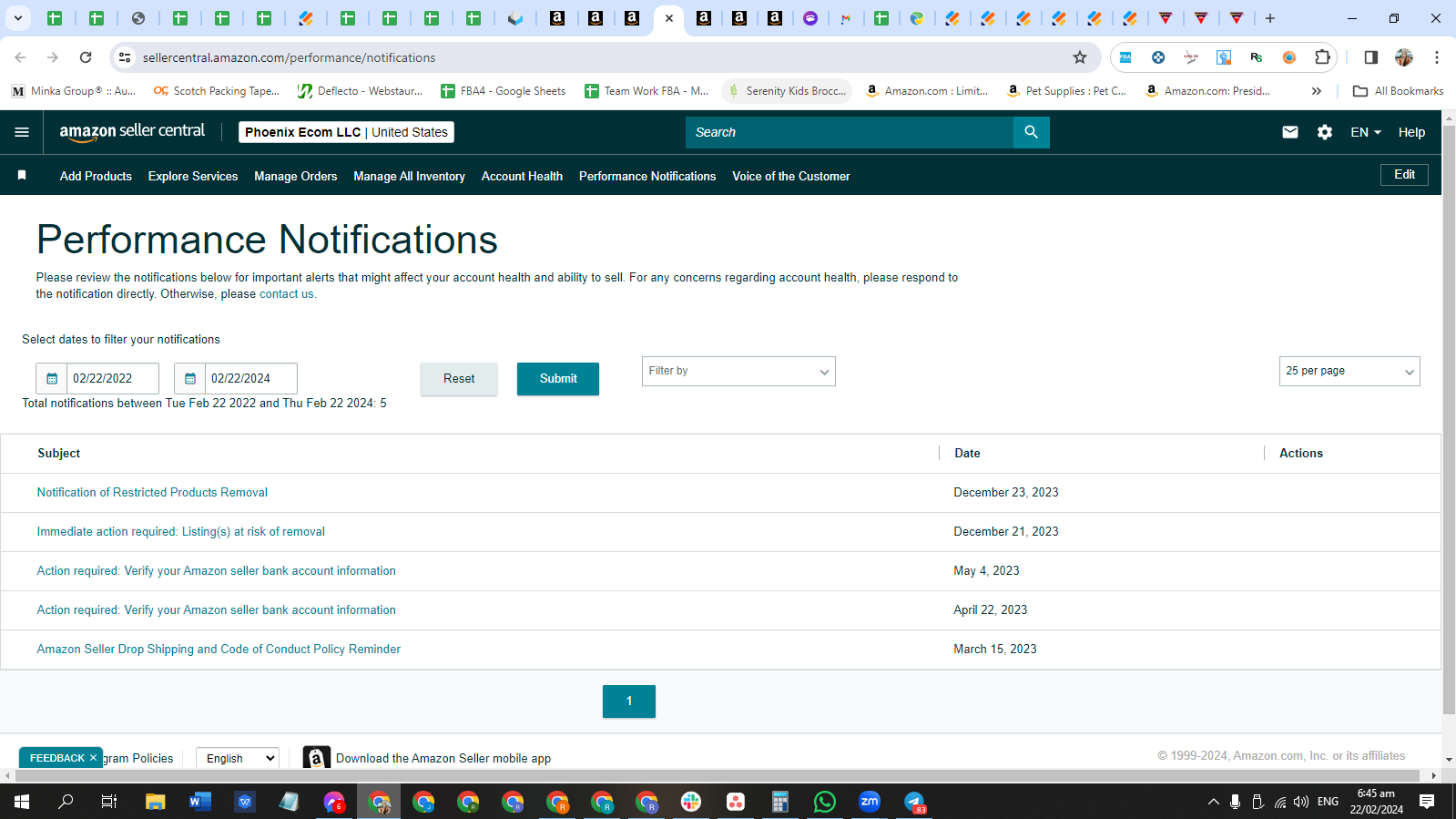The height and width of the screenshot is (819, 1456).
Task: Click the vertical page scrollbar
Action: [1449, 419]
